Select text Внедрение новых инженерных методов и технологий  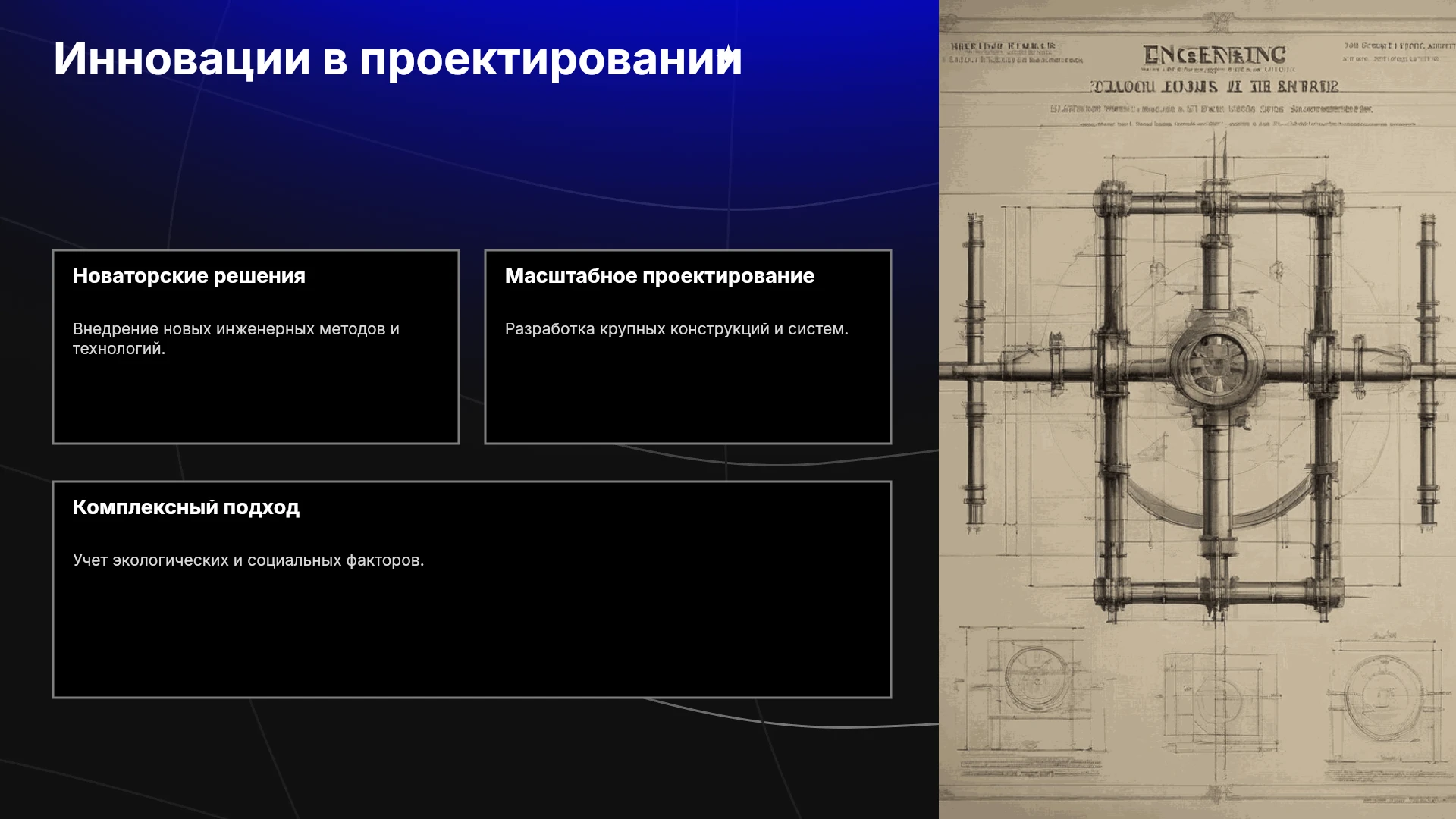pyautogui.click(x=236, y=339)
